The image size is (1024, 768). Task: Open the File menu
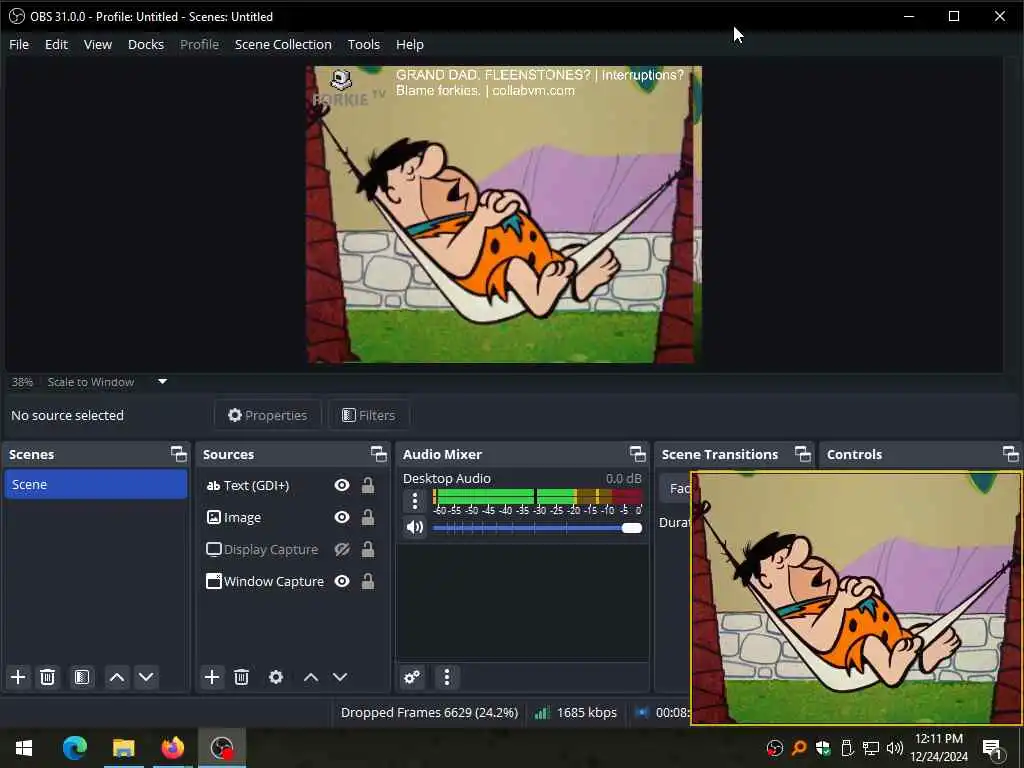tap(19, 44)
